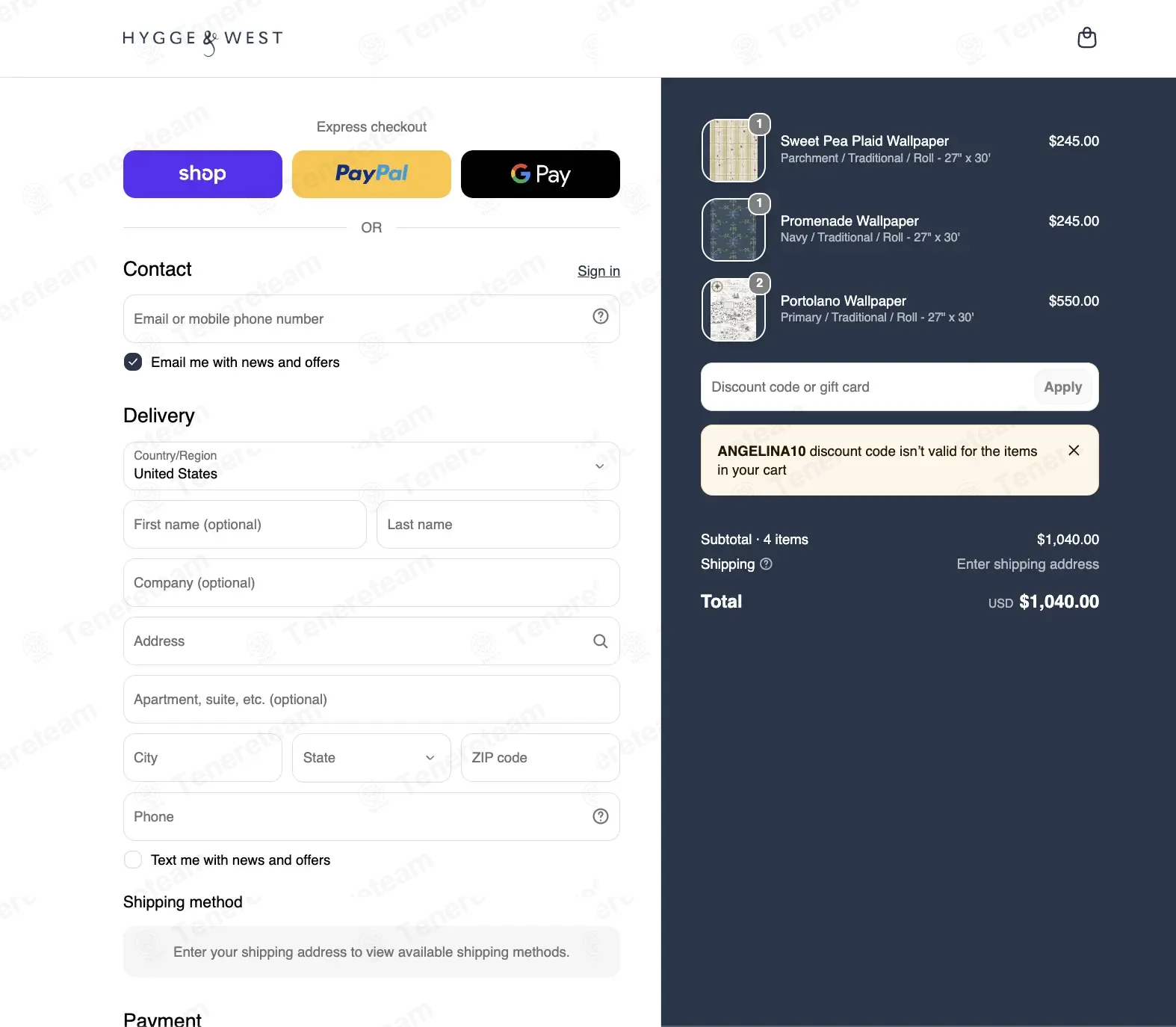Focus the Company (optional) field
The height and width of the screenshot is (1027, 1176).
(x=371, y=582)
